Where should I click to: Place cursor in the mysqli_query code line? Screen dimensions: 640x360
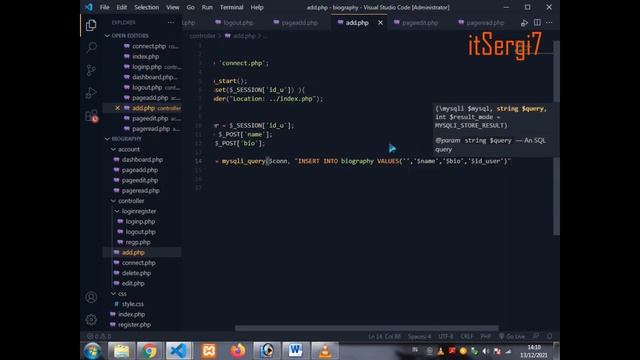coord(362,161)
